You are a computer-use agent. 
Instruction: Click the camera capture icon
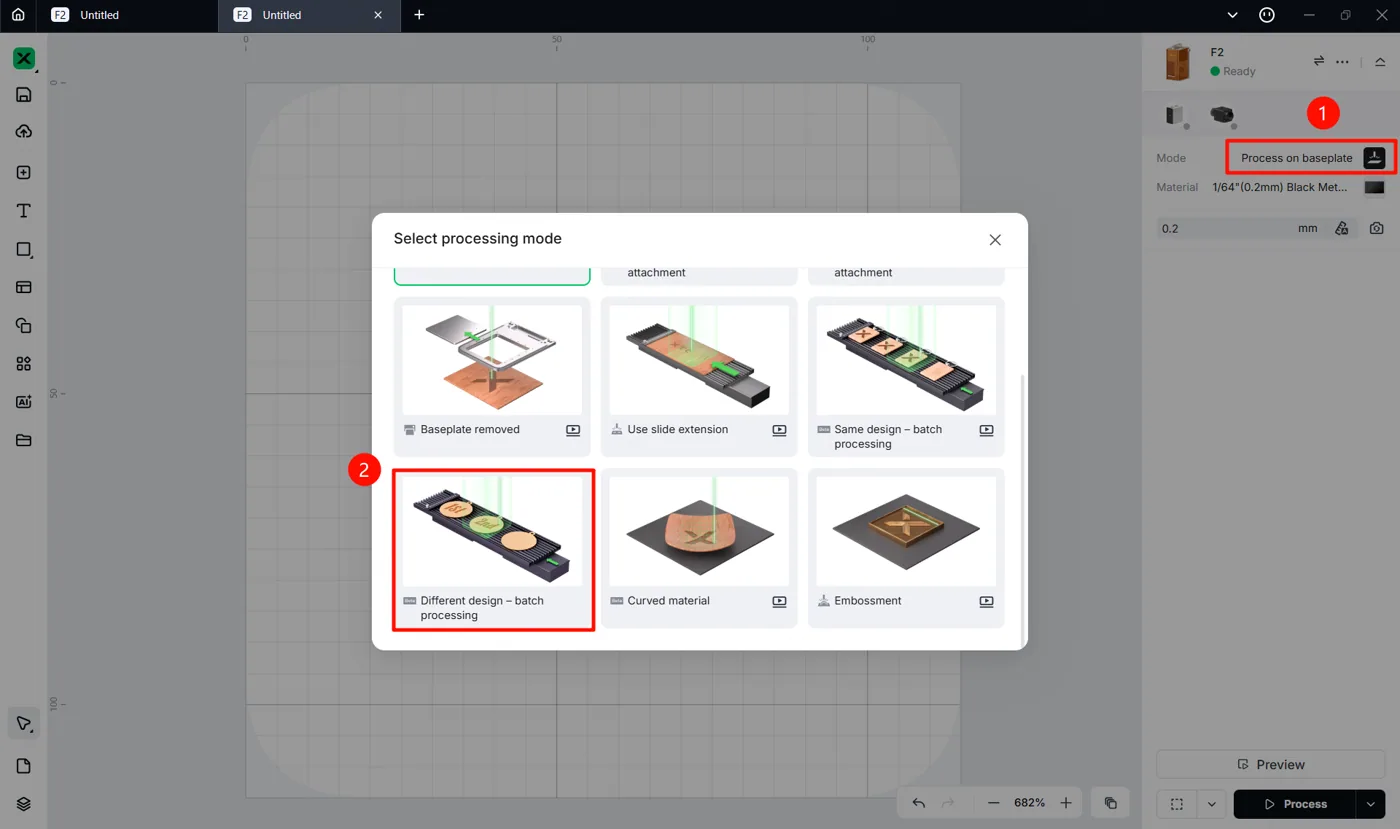1377,228
